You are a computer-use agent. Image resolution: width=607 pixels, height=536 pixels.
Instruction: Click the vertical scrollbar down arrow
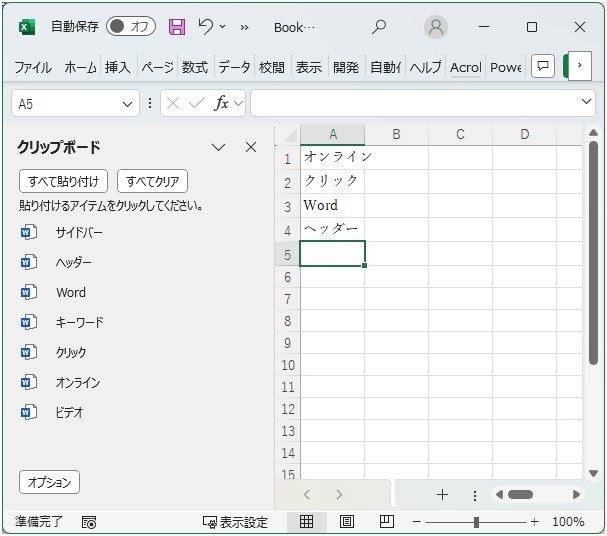click(x=593, y=473)
